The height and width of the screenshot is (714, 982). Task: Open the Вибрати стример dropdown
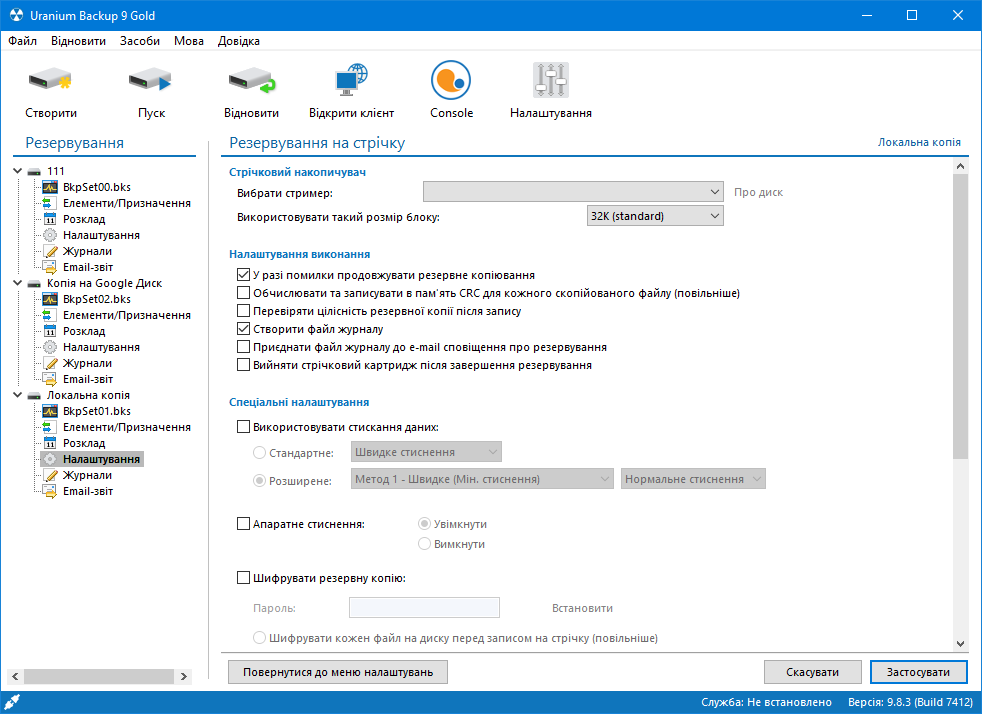pyautogui.click(x=573, y=192)
